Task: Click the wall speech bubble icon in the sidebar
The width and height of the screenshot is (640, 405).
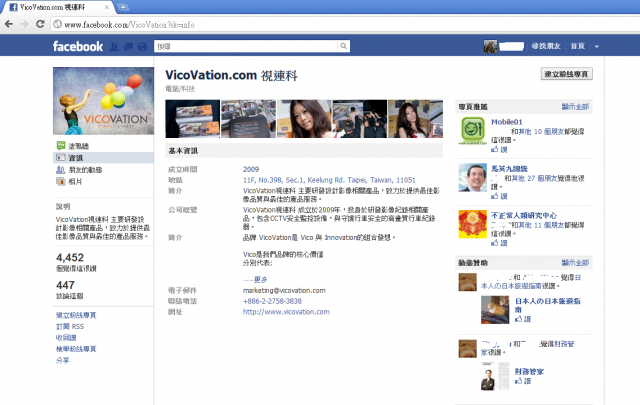Action: click(x=60, y=145)
